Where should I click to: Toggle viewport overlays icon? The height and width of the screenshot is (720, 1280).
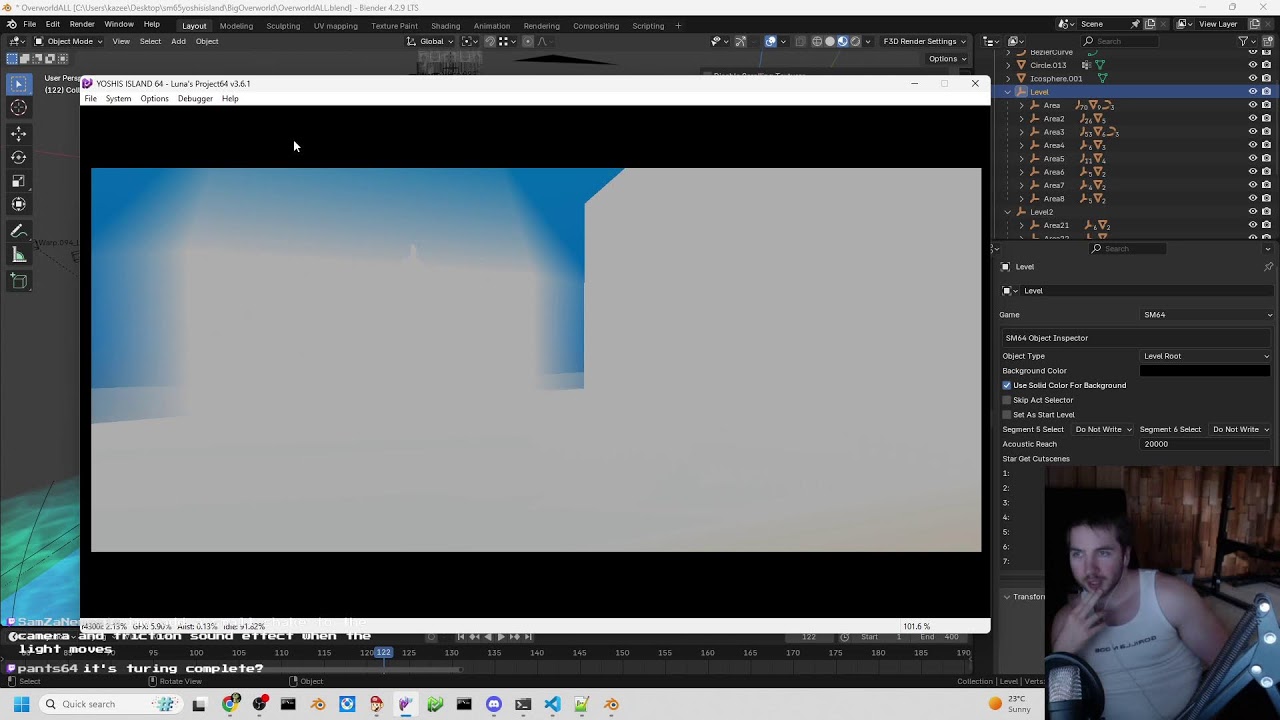(x=771, y=41)
